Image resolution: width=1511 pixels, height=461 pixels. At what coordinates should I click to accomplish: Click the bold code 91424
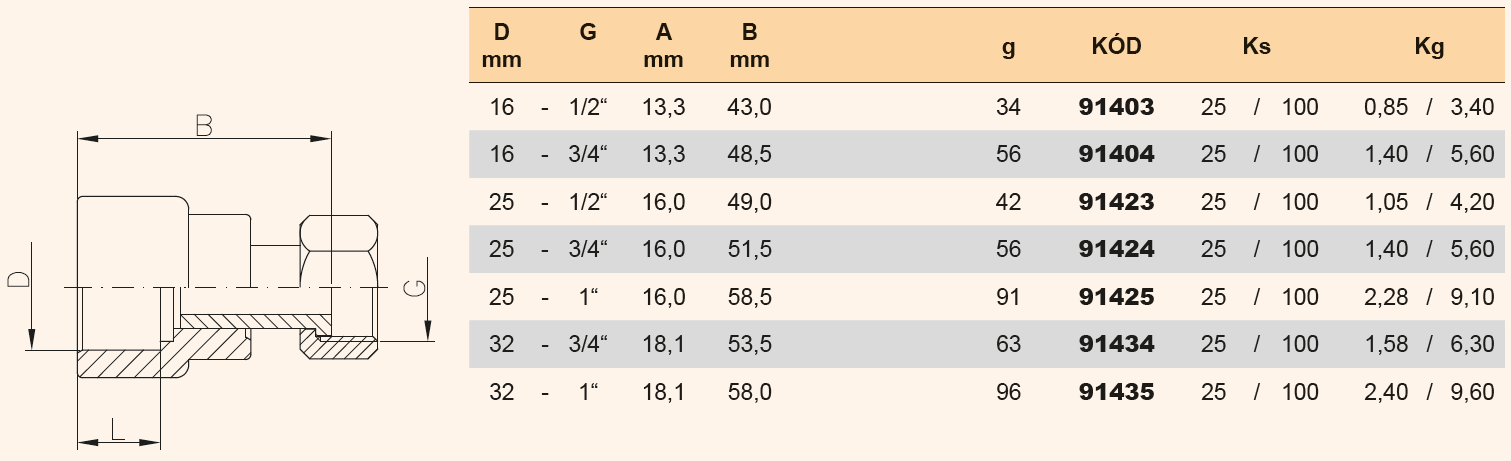pos(1116,249)
